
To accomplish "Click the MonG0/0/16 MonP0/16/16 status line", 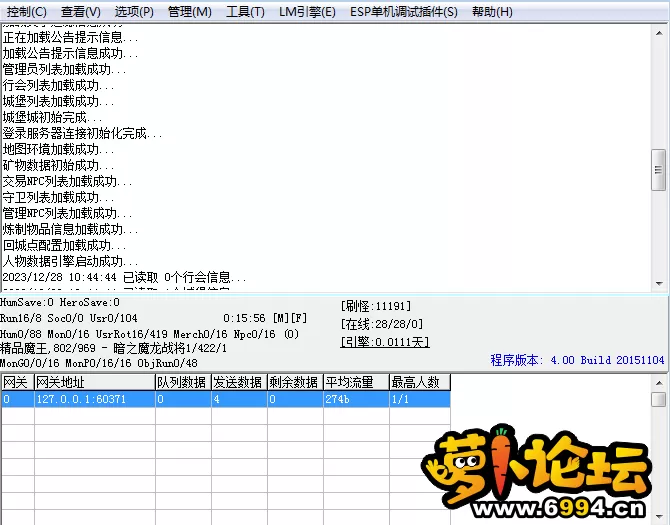I will pyautogui.click(x=99, y=364).
